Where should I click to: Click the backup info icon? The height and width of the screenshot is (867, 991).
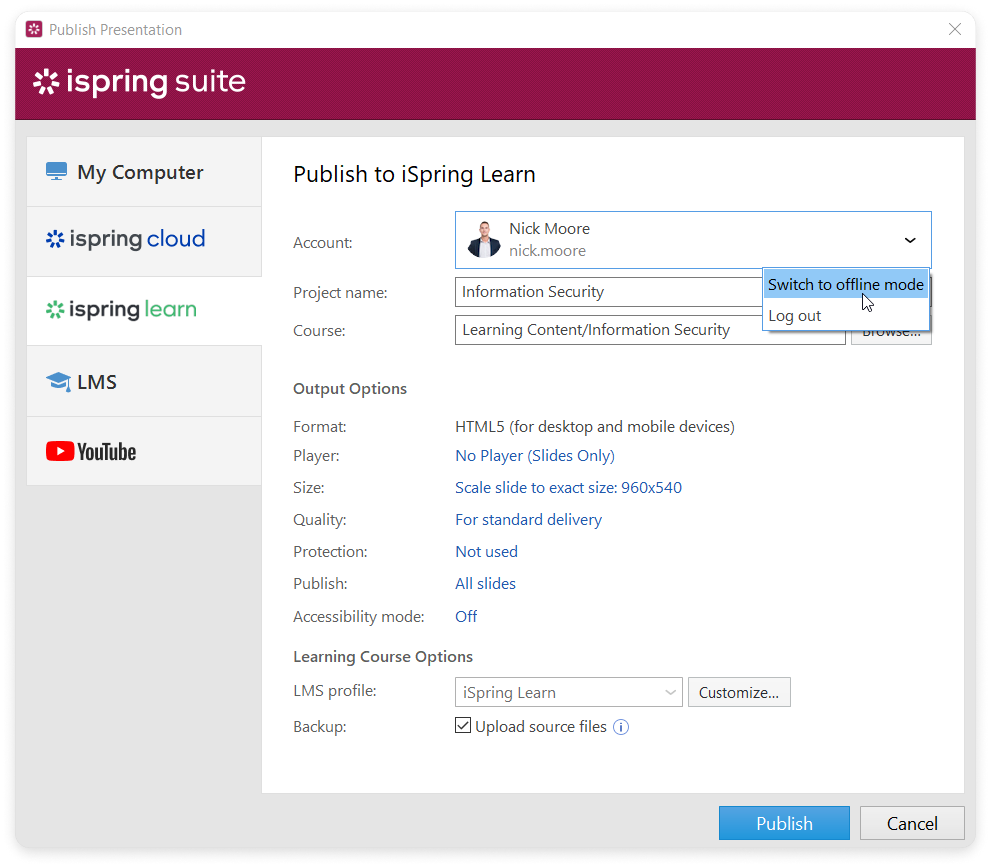pos(621,727)
